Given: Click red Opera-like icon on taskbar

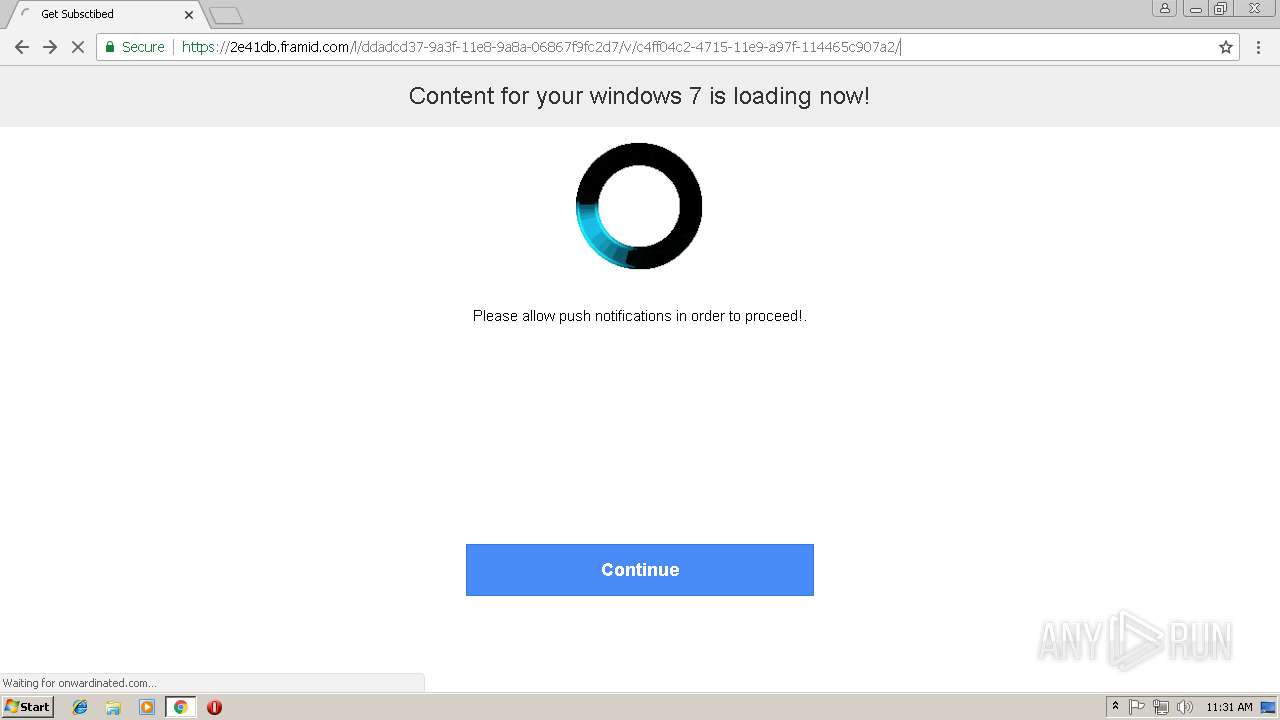Looking at the screenshot, I should click(214, 707).
